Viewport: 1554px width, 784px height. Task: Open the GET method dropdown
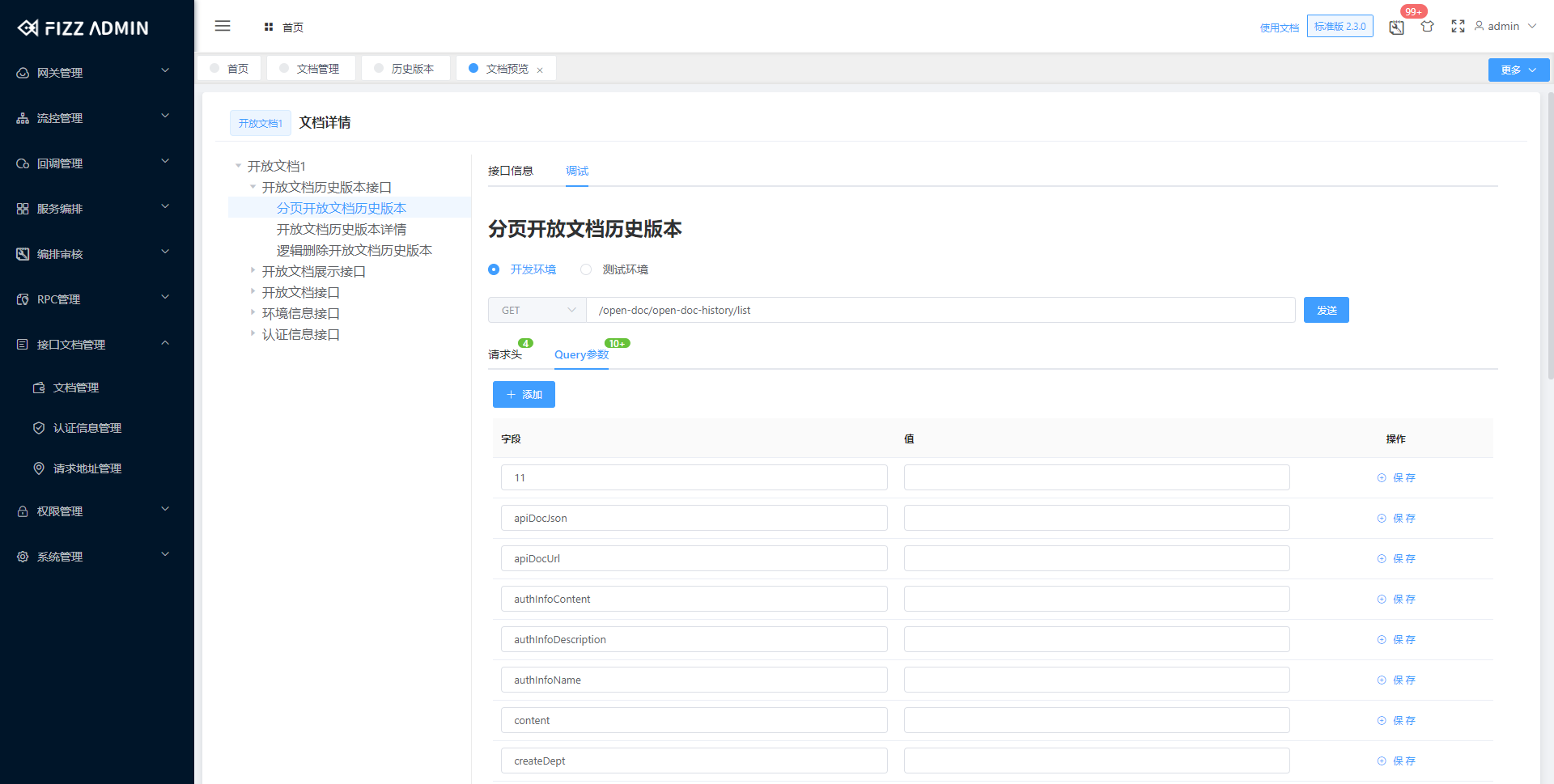click(537, 310)
